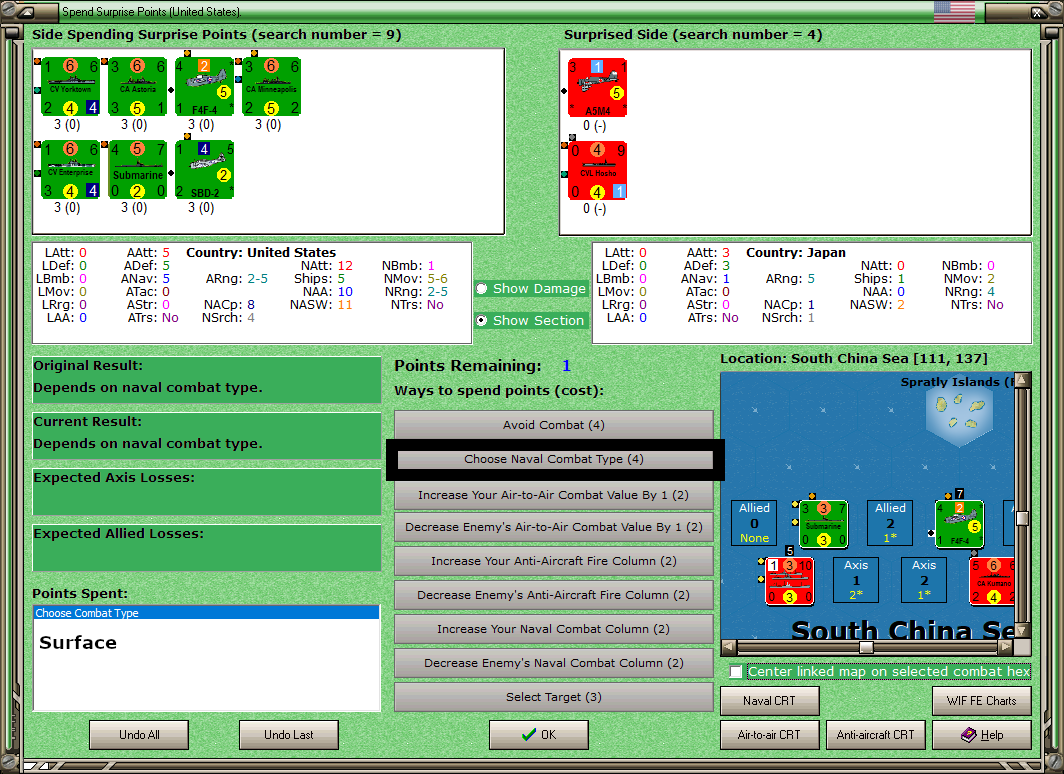Select the CVL Hosho carrier counter

coord(597,170)
